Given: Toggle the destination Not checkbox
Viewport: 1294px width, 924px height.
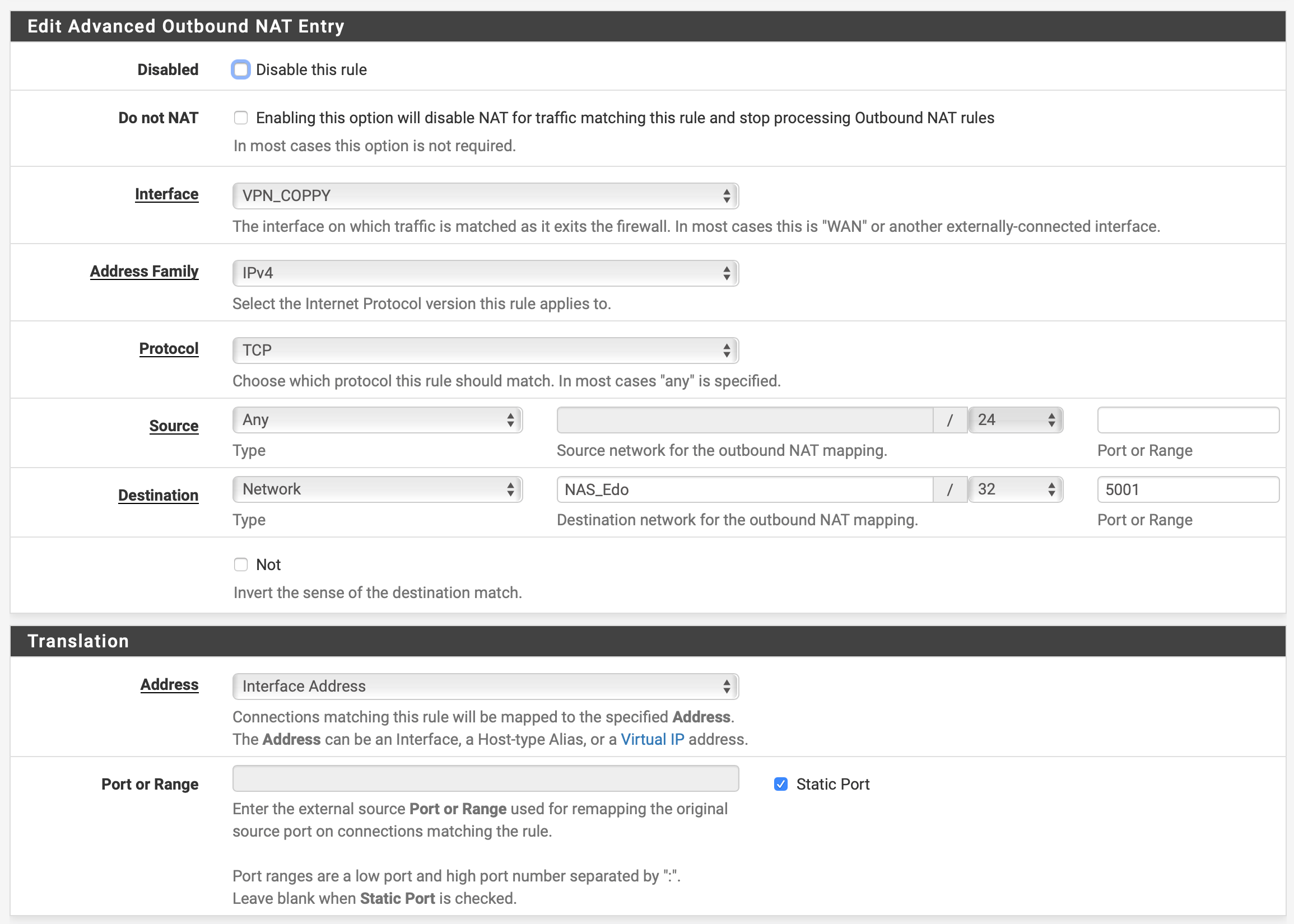Looking at the screenshot, I should pyautogui.click(x=241, y=564).
